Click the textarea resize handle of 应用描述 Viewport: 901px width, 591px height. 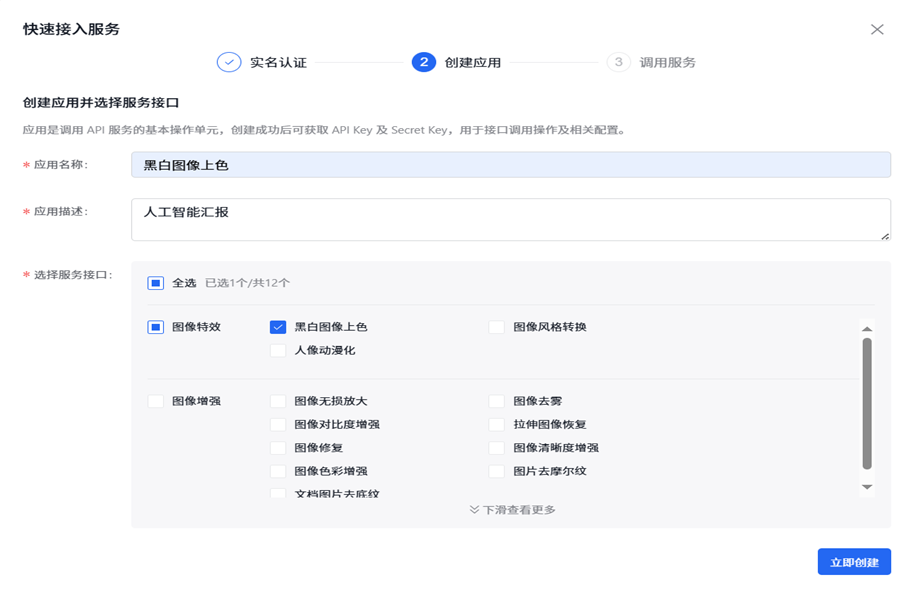click(x=885, y=236)
